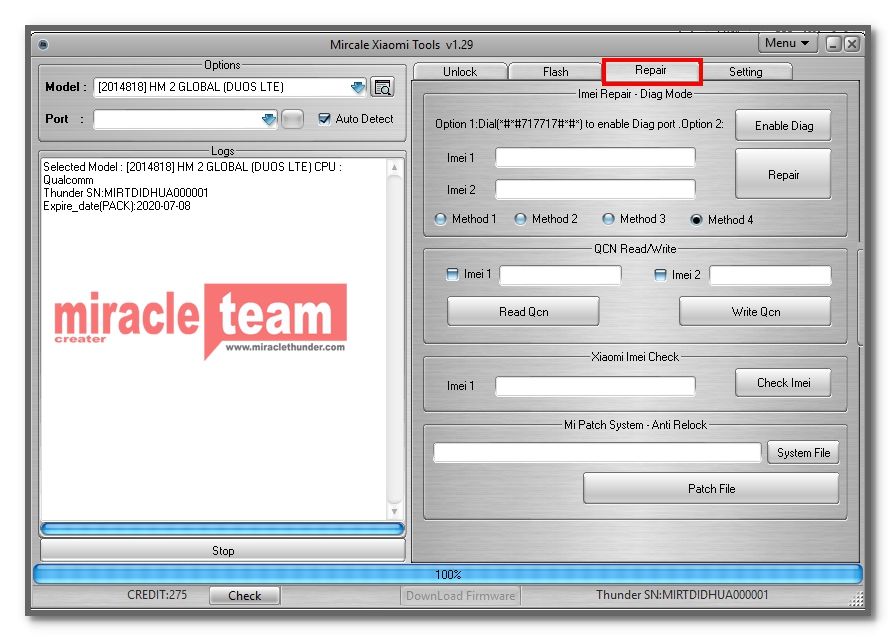Select Method 2 radio button
The image size is (896, 641).
[x=520, y=219]
